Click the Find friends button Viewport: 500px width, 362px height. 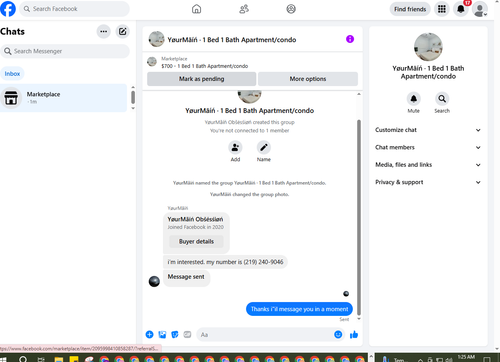pos(410,9)
